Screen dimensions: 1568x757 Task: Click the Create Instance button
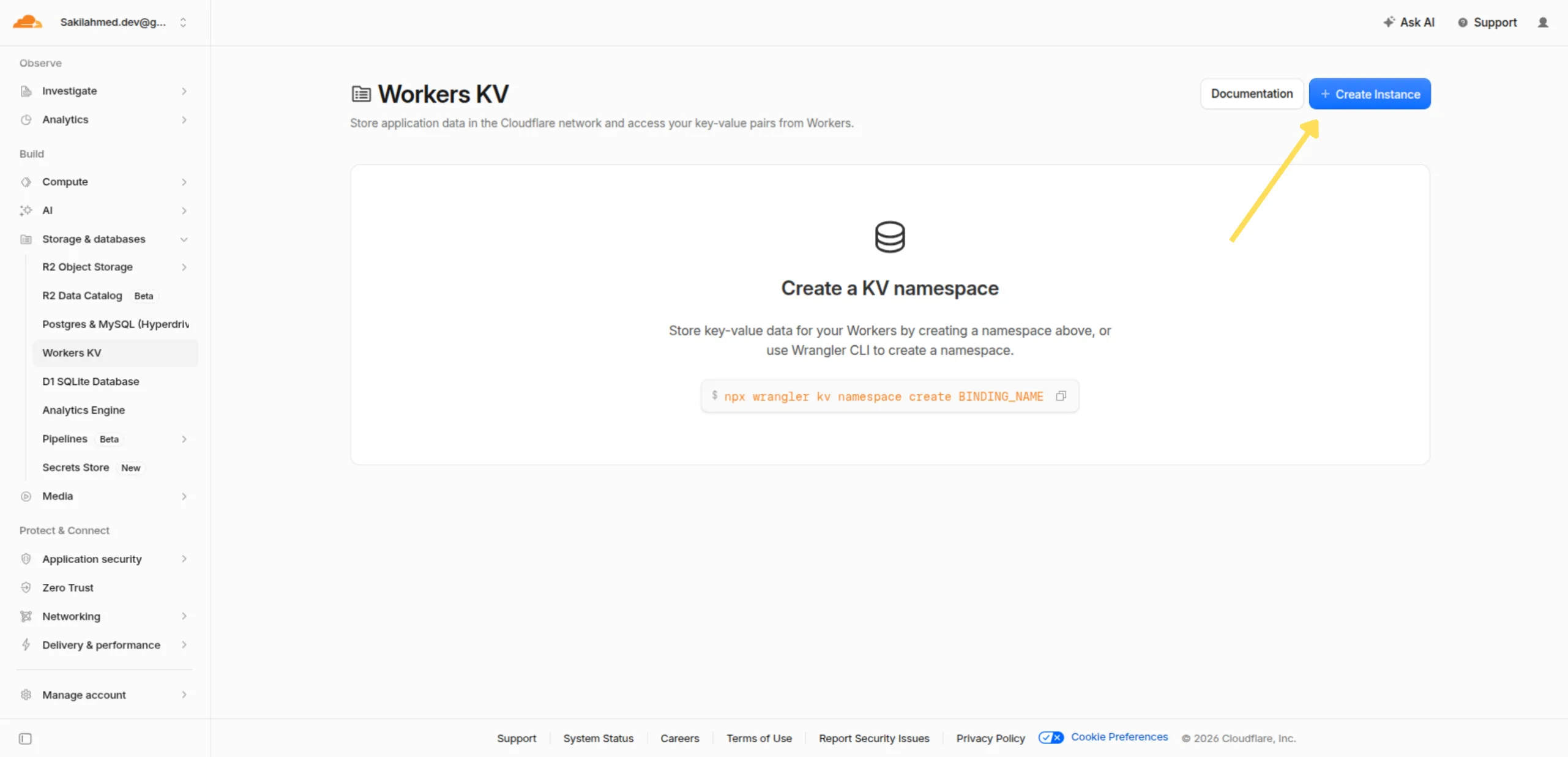1370,94
